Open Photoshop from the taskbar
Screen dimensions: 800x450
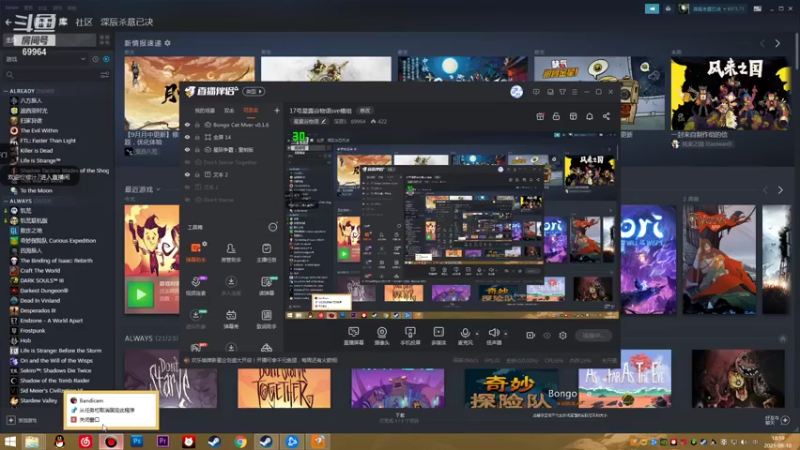[137, 441]
